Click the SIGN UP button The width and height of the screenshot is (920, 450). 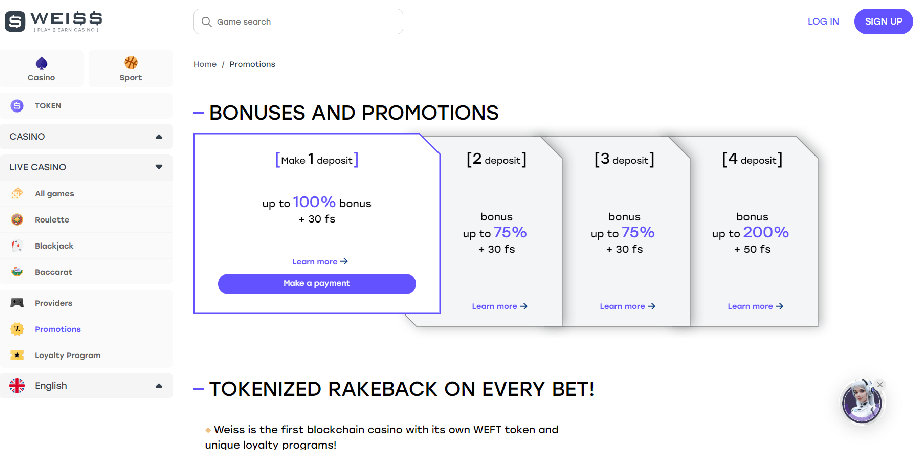point(883,21)
